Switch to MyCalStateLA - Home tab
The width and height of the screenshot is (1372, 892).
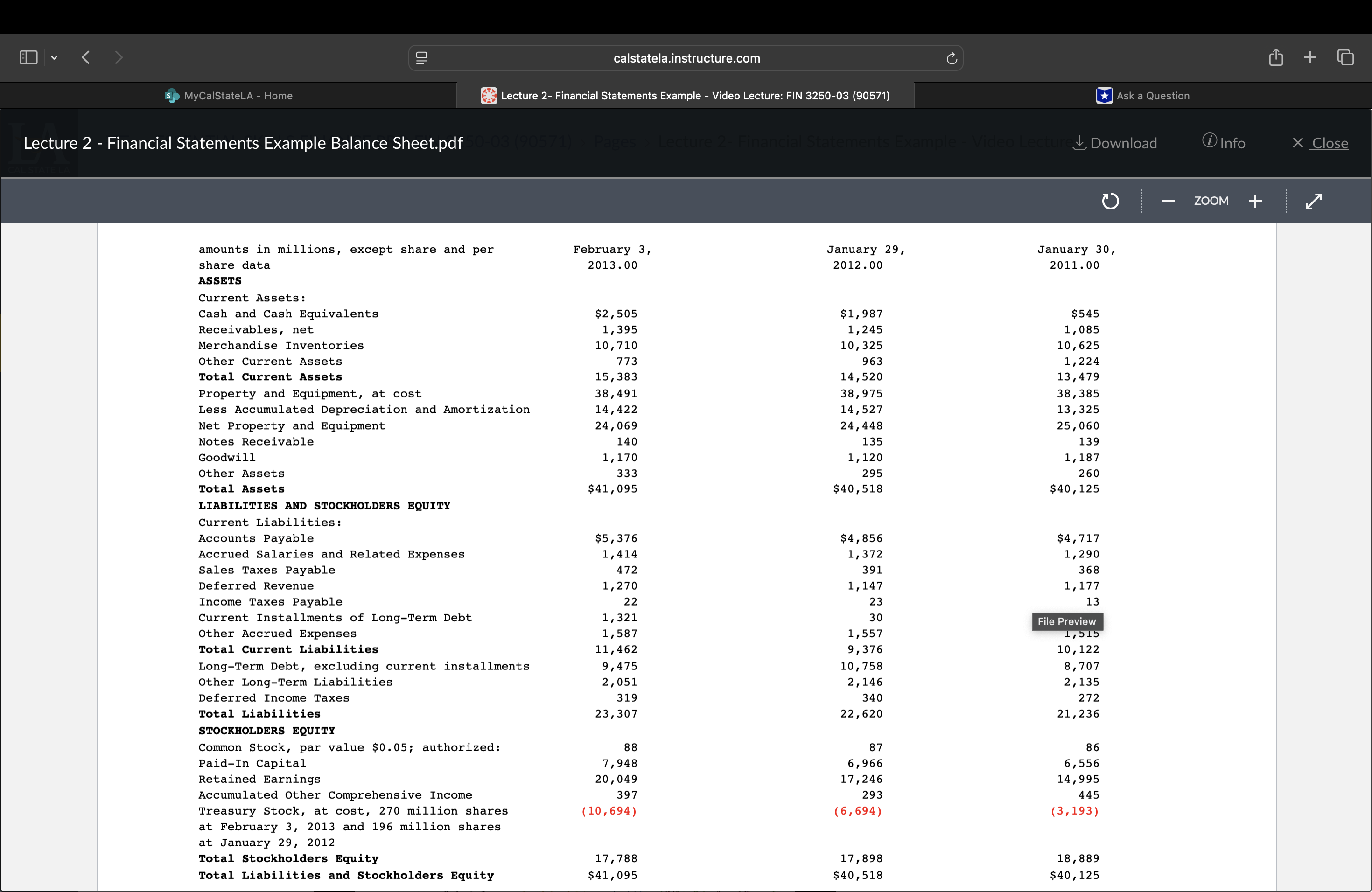[x=229, y=96]
